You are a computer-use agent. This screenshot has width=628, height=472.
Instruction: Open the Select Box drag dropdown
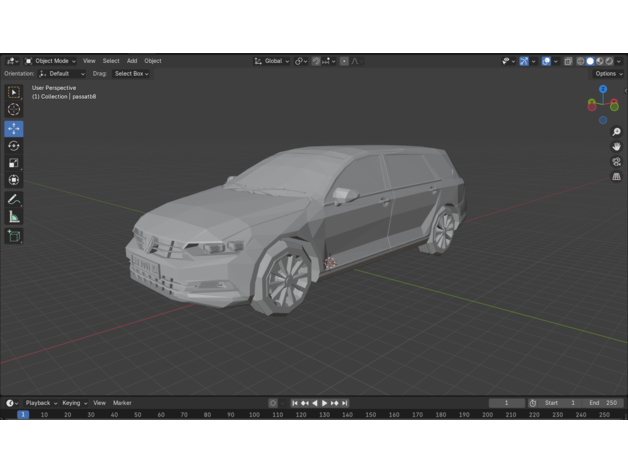tap(131, 73)
